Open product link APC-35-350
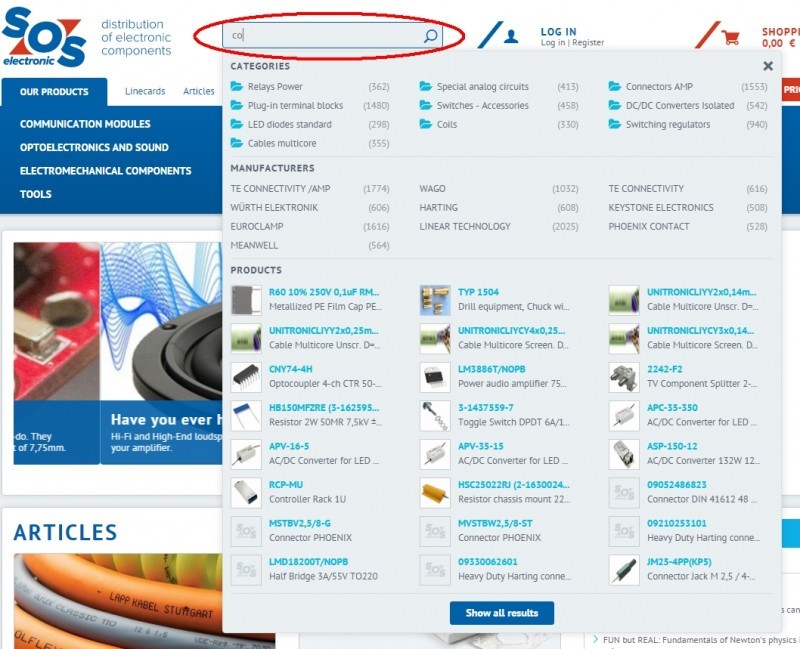 [672, 408]
